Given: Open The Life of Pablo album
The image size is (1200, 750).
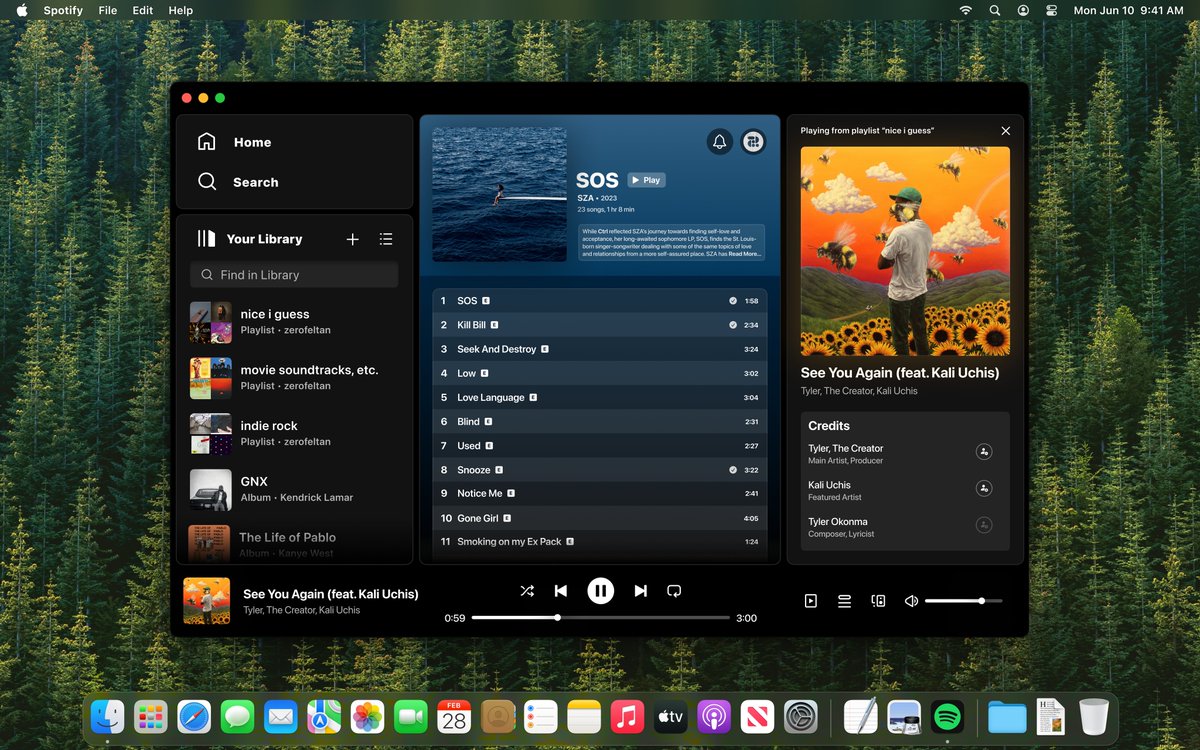Looking at the screenshot, I should 294,543.
